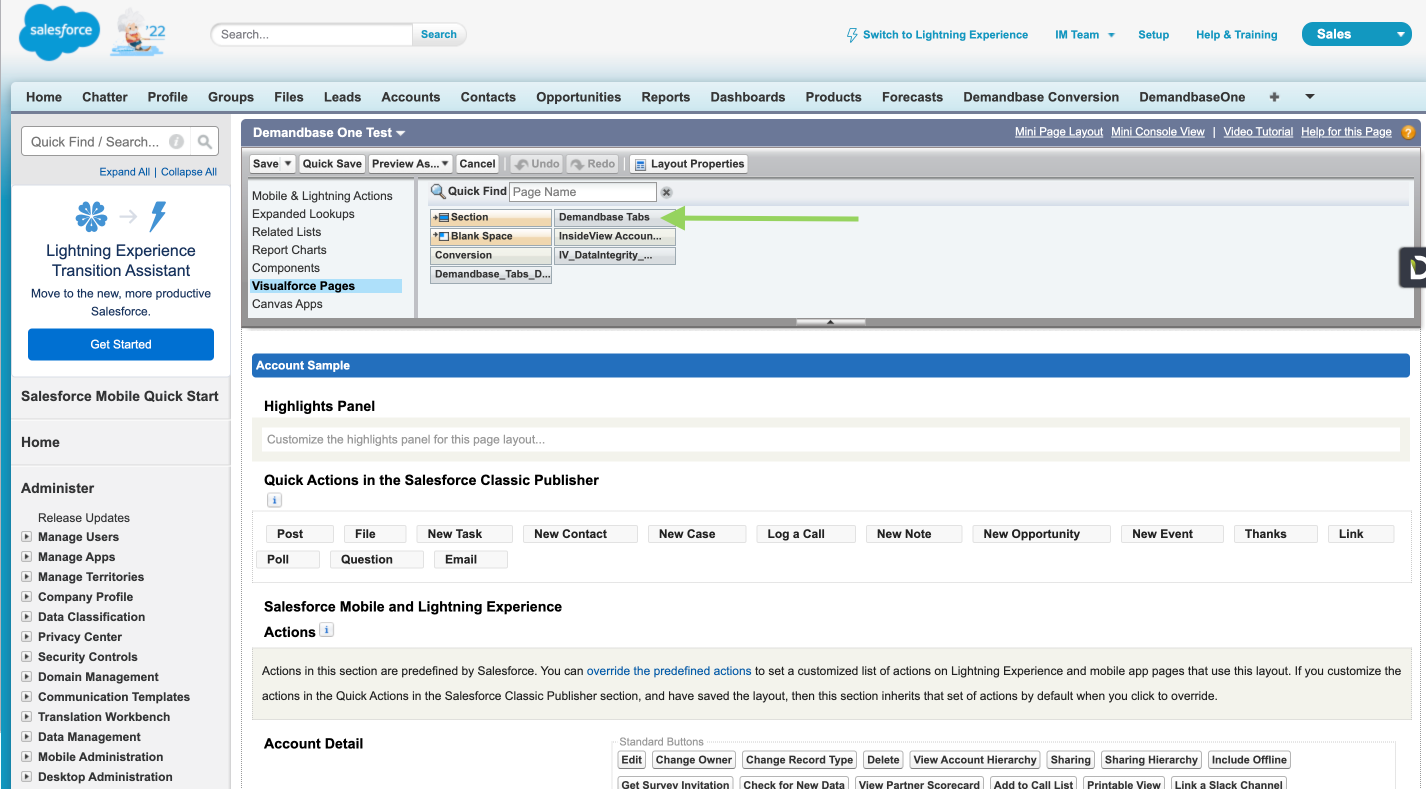
Task: Click the Undo arrow button
Action: (x=537, y=164)
